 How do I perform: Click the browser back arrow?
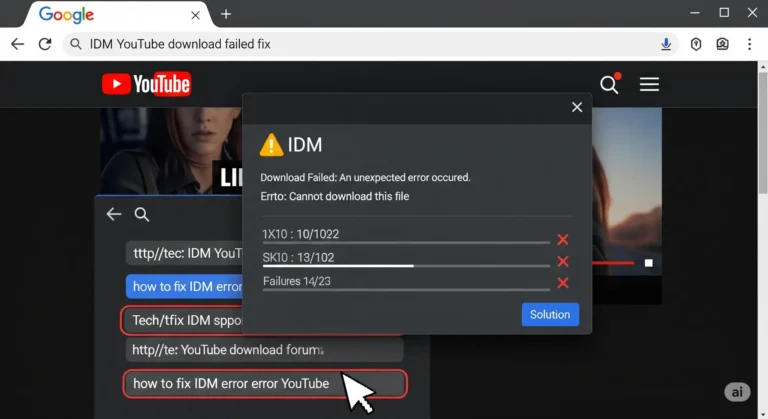[18, 44]
